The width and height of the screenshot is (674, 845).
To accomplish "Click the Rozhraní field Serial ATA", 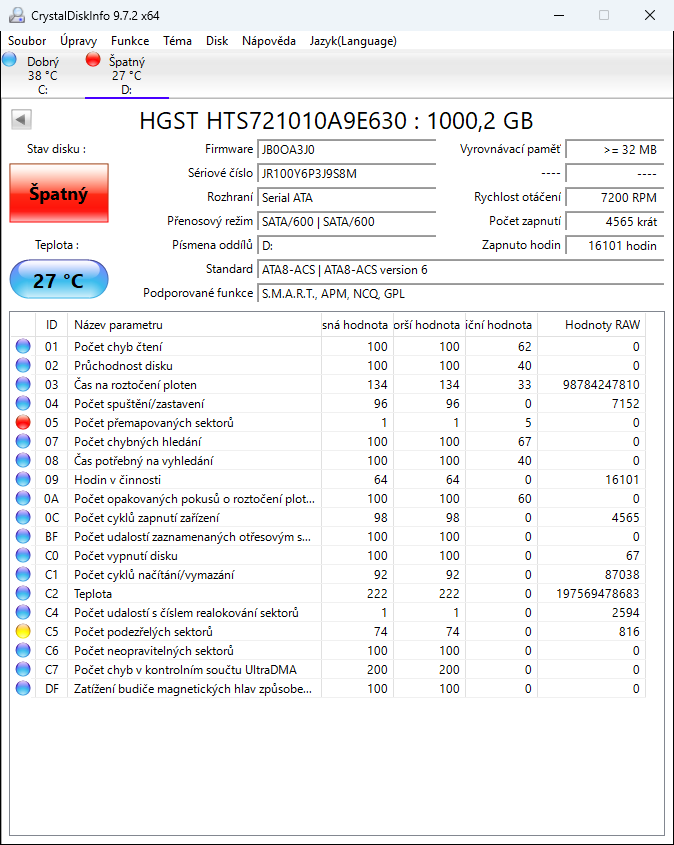I will click(x=346, y=198).
